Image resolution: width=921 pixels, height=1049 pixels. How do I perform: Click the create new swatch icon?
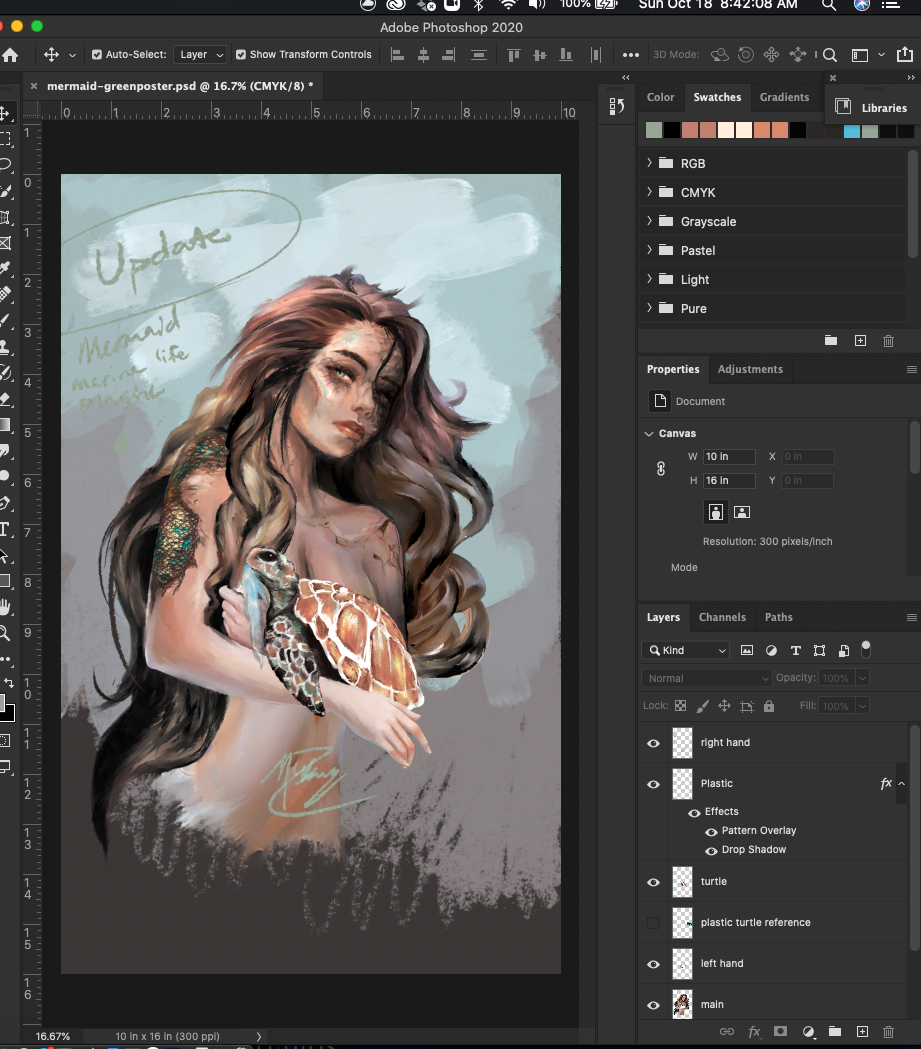(860, 341)
